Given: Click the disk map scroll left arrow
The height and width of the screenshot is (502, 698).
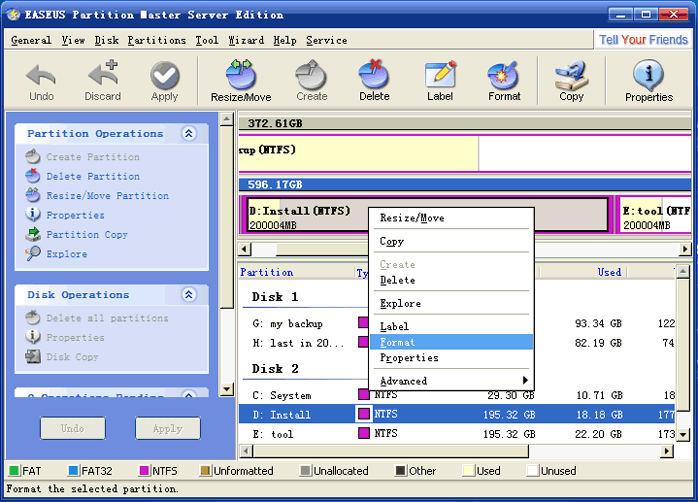Looking at the screenshot, I should pyautogui.click(x=244, y=249).
